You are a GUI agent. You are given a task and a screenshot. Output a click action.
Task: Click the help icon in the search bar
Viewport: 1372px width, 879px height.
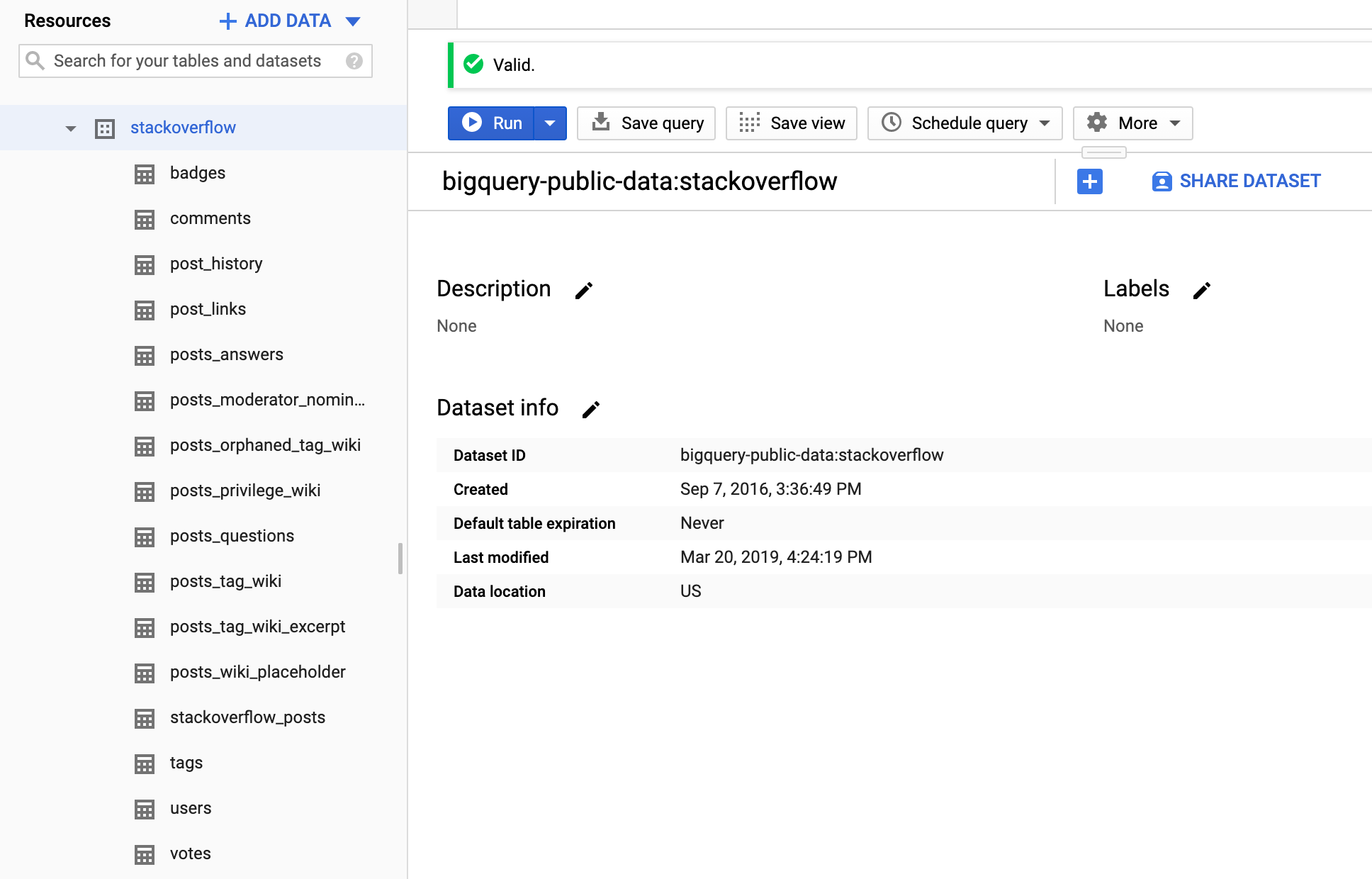353,61
